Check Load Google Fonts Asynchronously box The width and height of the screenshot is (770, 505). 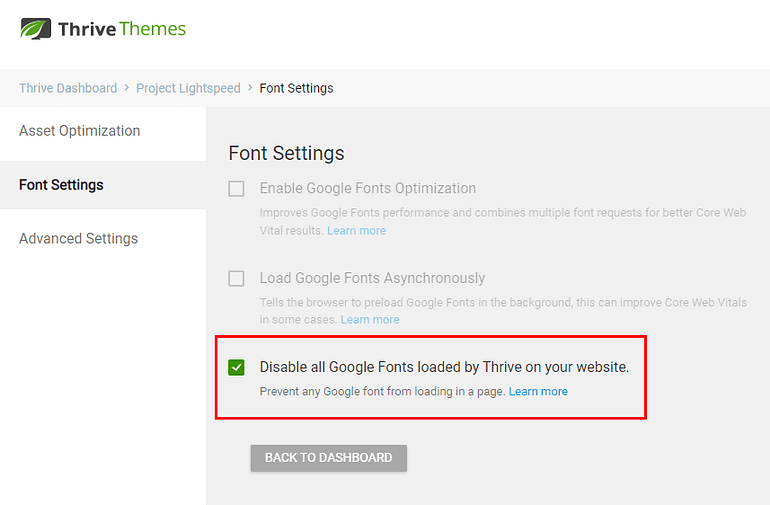236,278
